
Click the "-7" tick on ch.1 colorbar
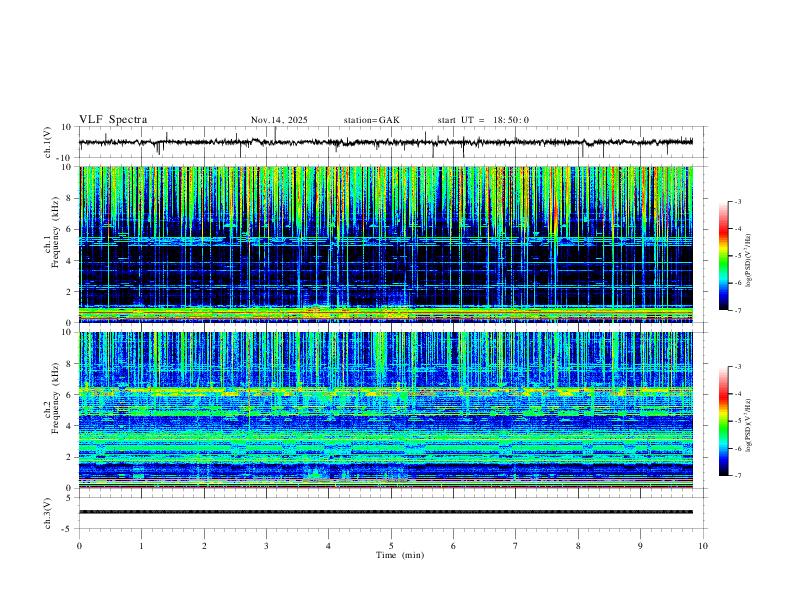737,311
